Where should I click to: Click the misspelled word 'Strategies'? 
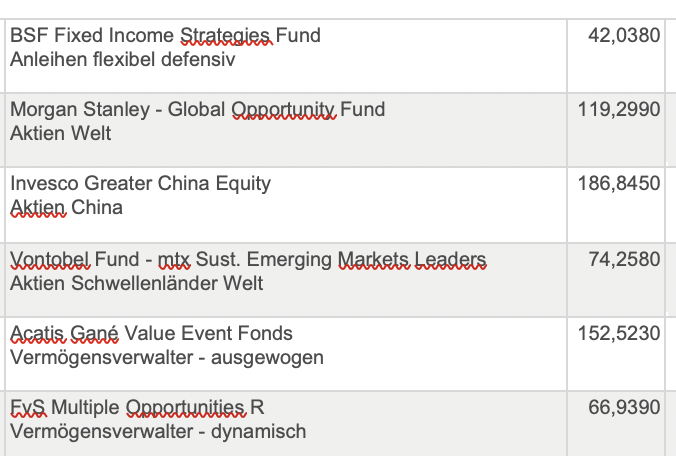pyautogui.click(x=225, y=36)
